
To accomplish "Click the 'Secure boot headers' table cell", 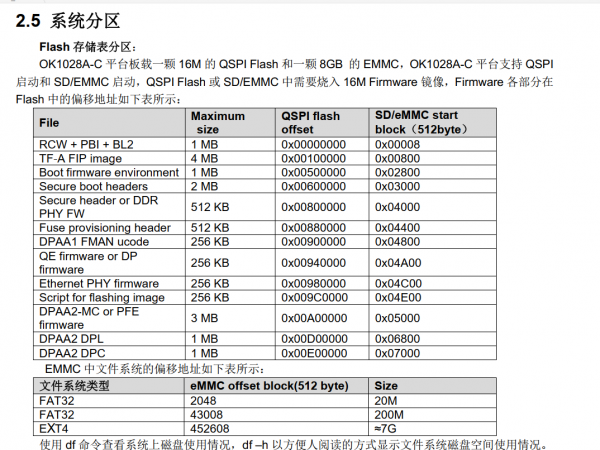I will [x=92, y=185].
